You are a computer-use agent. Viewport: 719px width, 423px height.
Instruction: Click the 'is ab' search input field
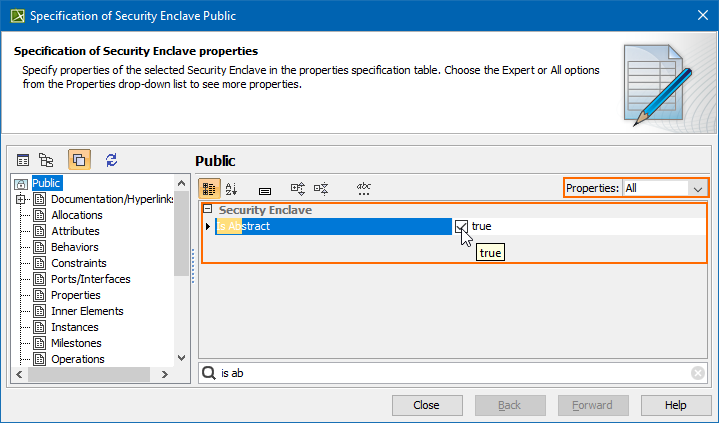[x=450, y=373]
